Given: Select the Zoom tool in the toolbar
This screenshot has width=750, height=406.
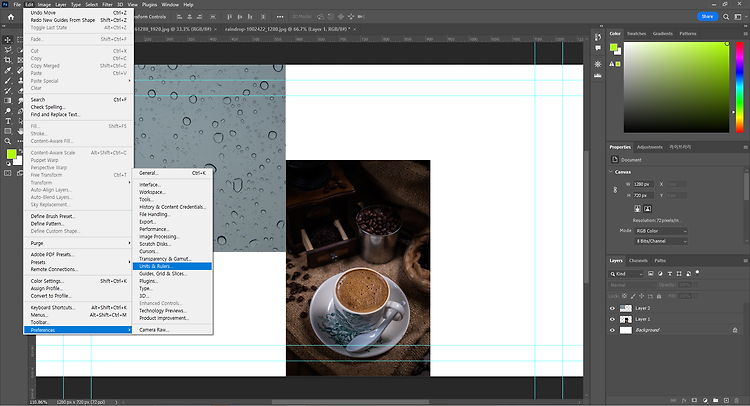Looking at the screenshot, I should (x=7, y=142).
